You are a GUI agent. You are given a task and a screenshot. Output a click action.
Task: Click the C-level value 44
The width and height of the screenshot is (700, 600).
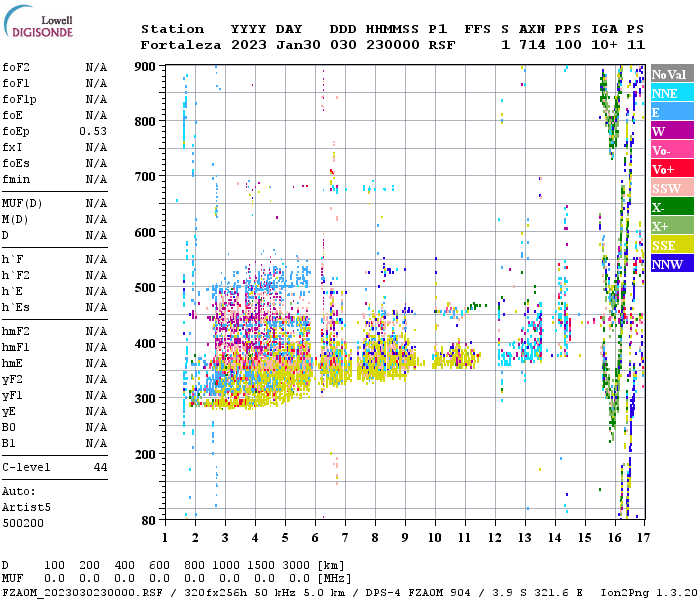pos(100,467)
